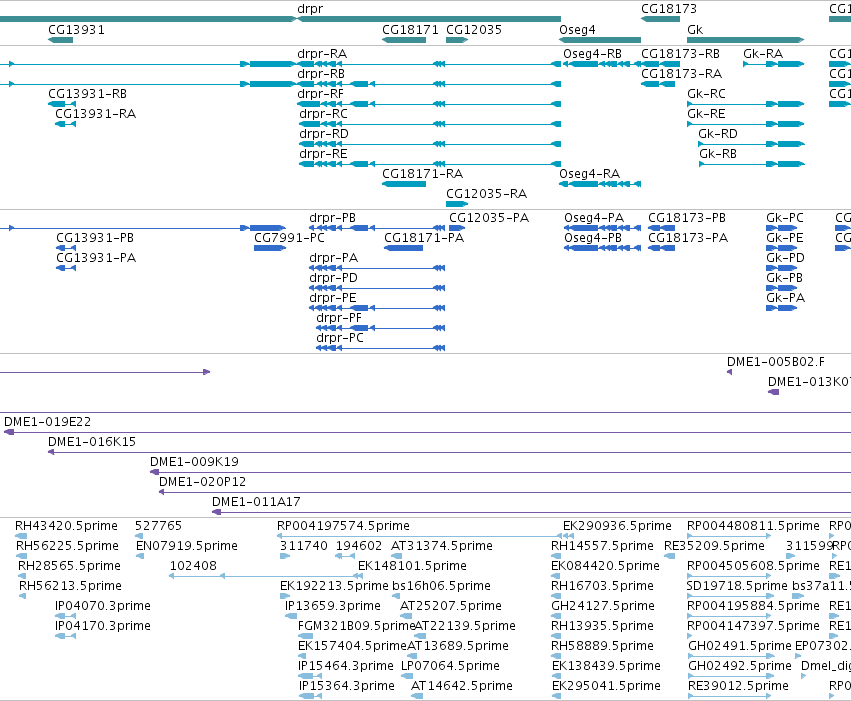The height and width of the screenshot is (701, 851).
Task: Click the CG13931 gene label
Action: point(76,30)
